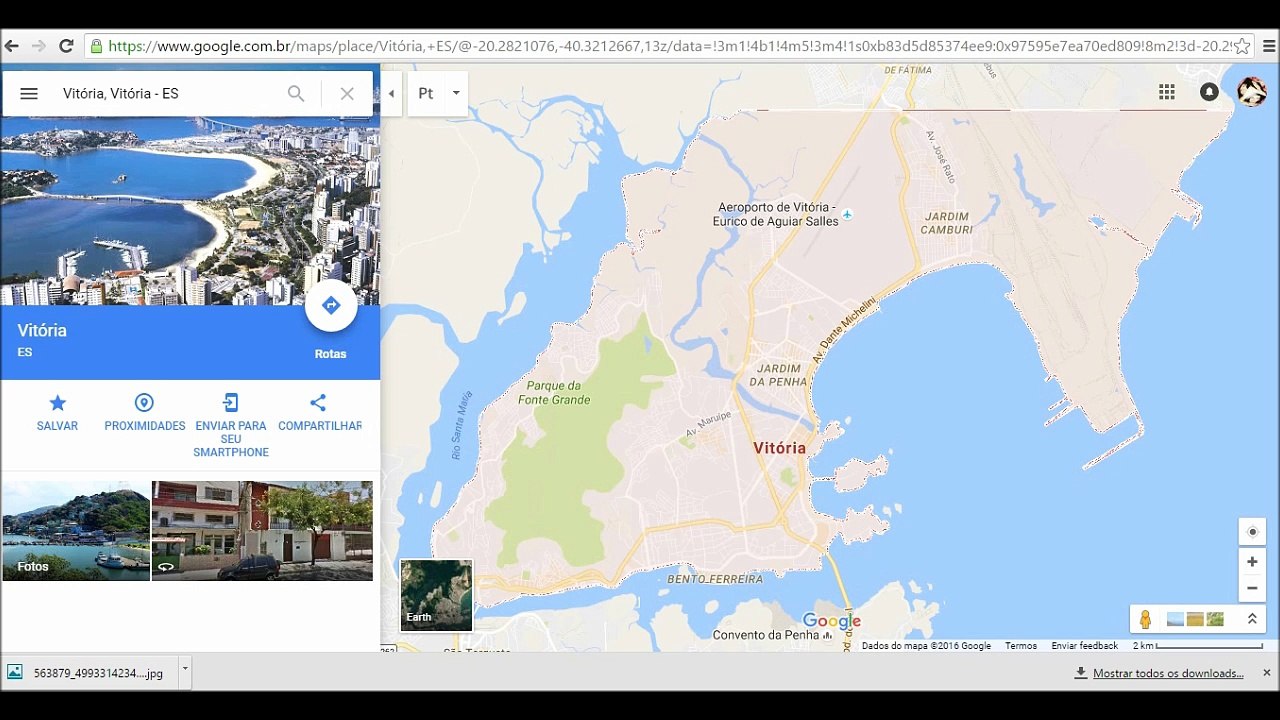1280x720 pixels.
Task: Open the Chrome menu button
Action: coord(1269,46)
